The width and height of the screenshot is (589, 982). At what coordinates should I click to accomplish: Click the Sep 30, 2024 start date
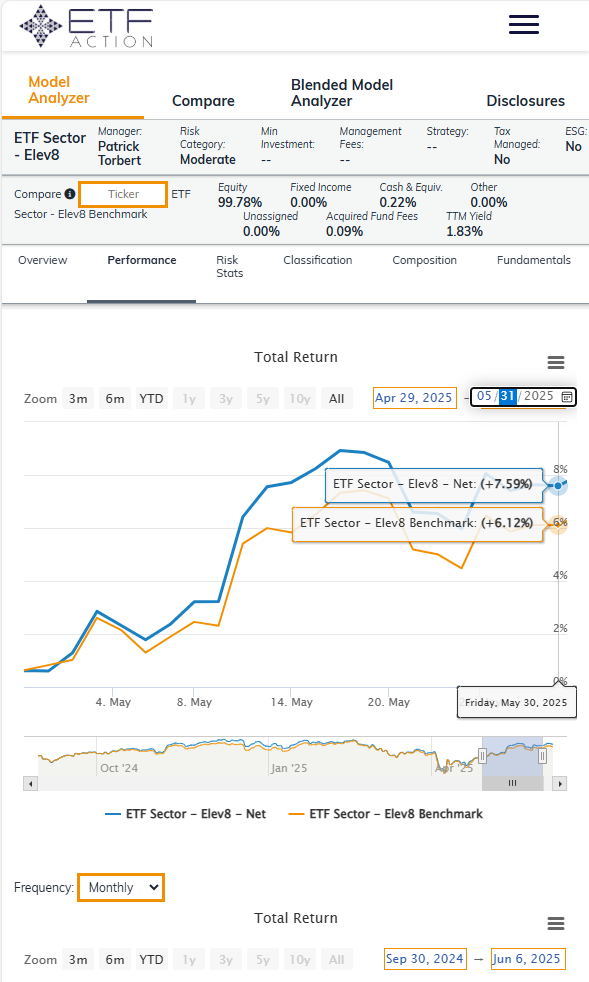tap(425, 959)
